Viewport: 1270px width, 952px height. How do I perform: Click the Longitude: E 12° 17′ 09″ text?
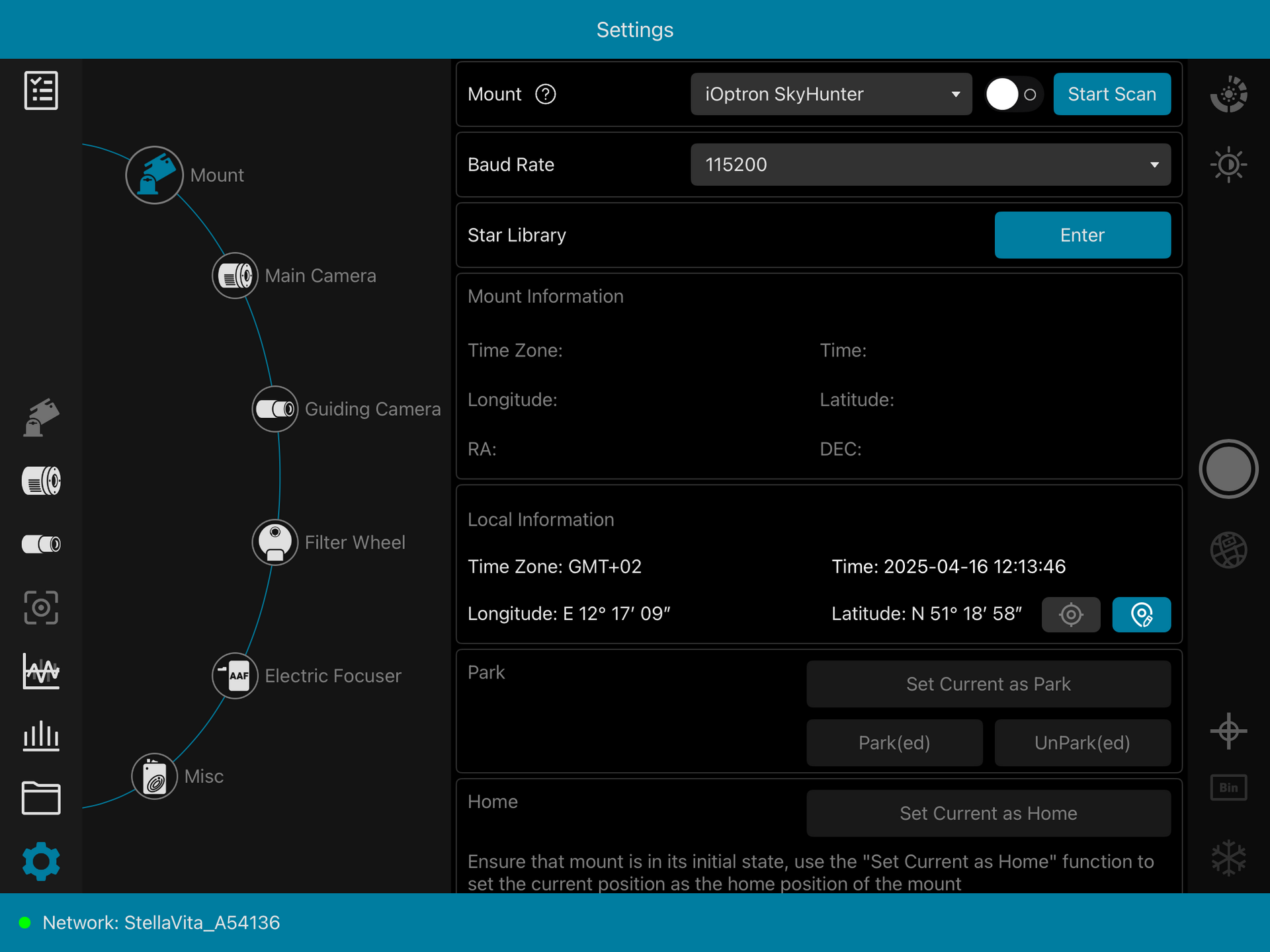pos(569,614)
